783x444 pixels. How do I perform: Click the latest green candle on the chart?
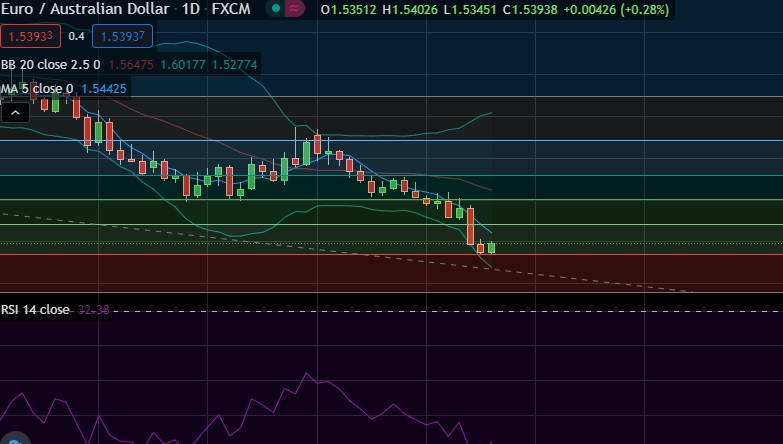[x=491, y=248]
